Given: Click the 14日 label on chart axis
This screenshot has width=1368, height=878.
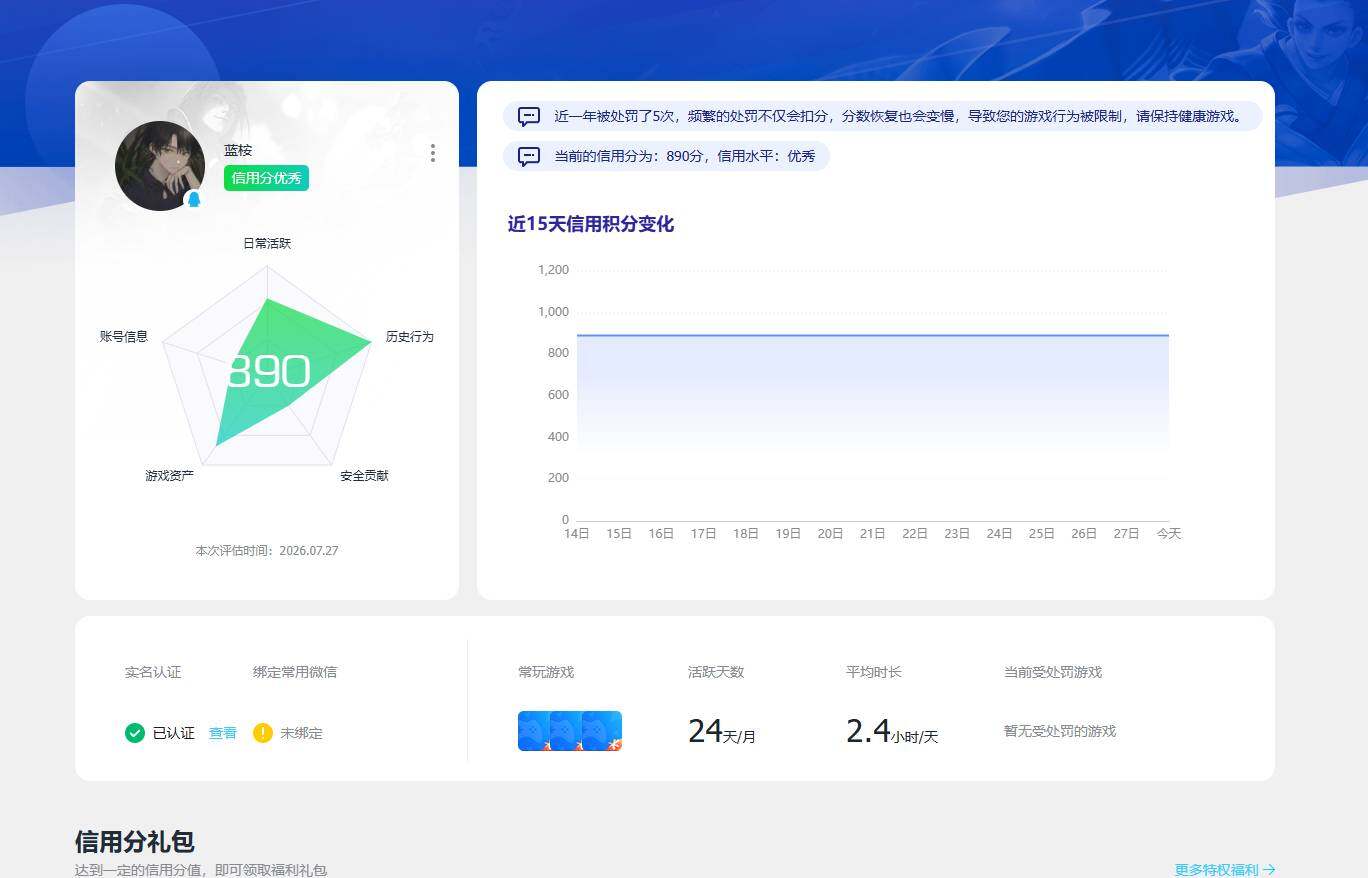Looking at the screenshot, I should 577,534.
